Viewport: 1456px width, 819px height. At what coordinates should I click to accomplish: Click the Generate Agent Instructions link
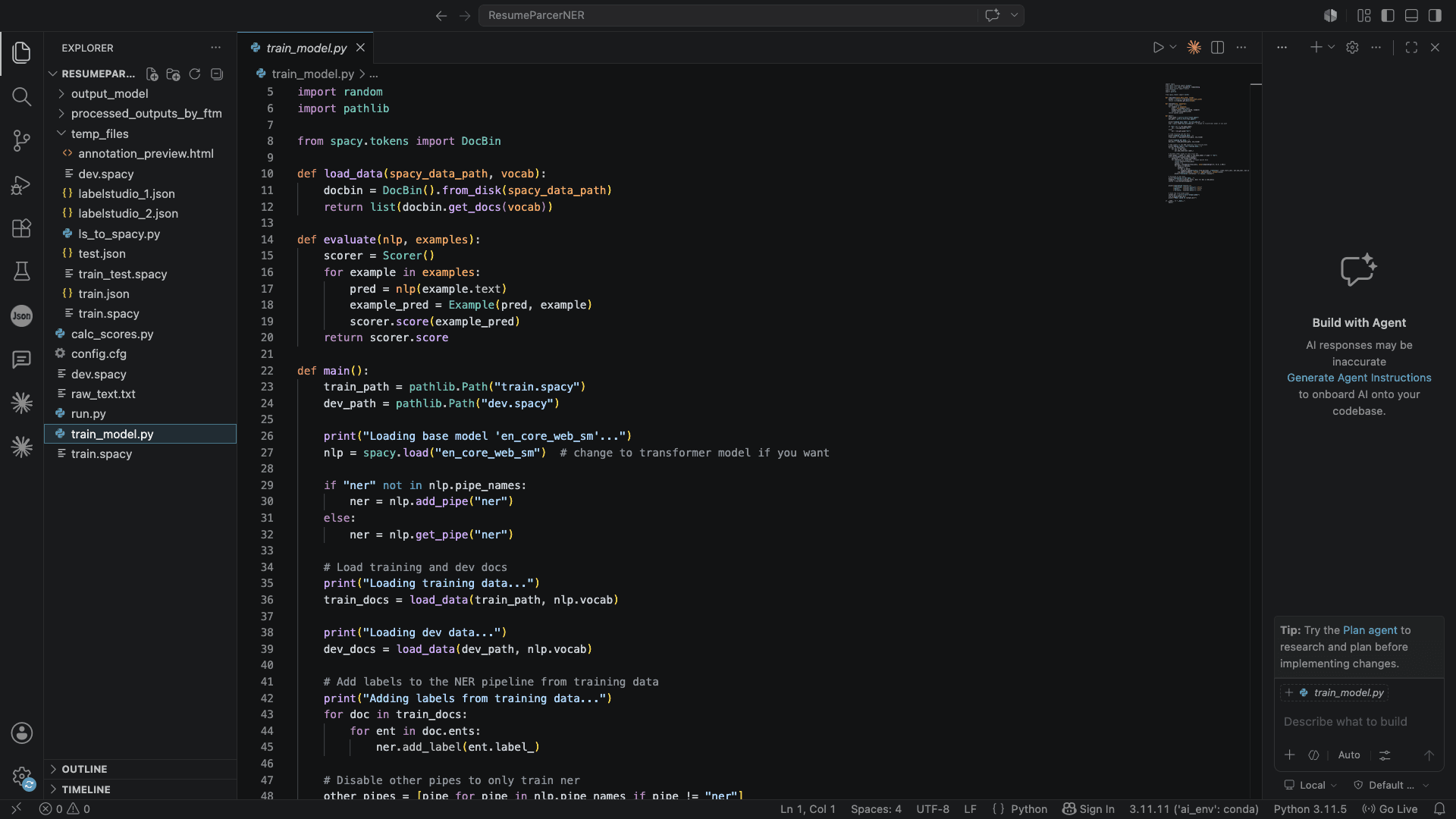point(1359,378)
